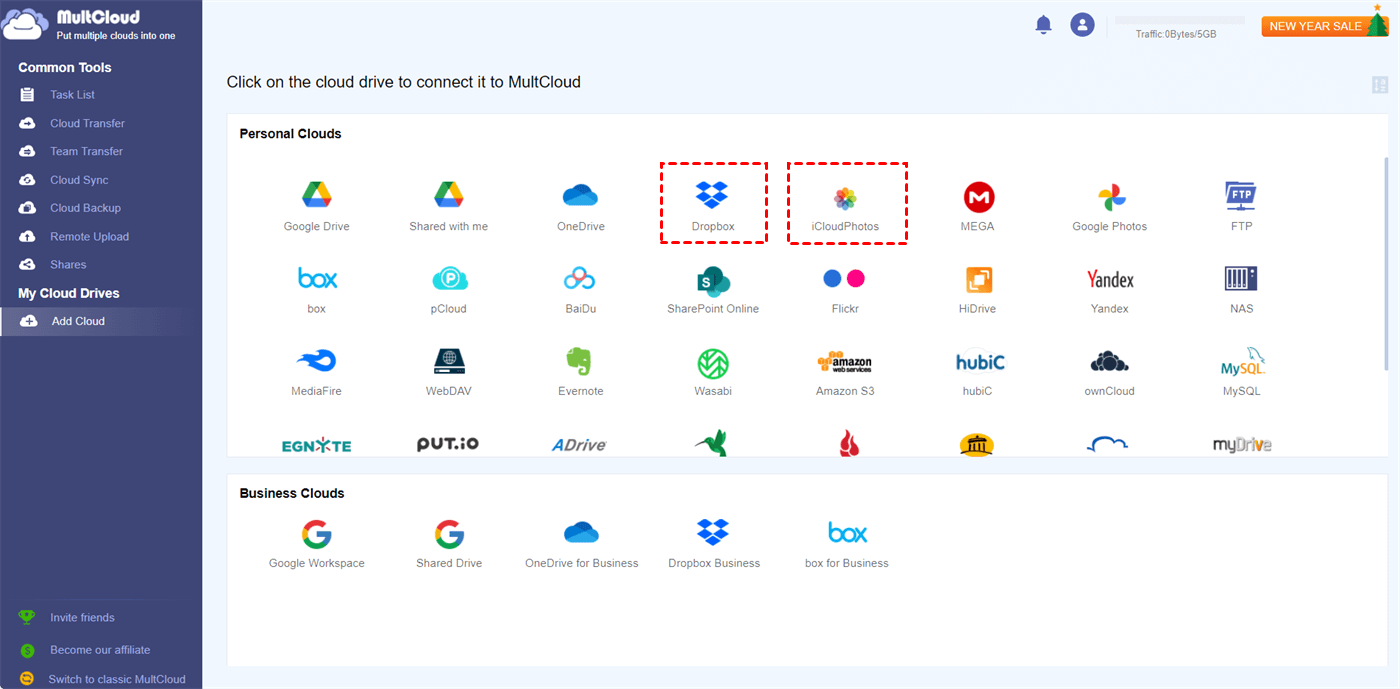Add pCloud drive
The height and width of the screenshot is (689, 1400).
point(448,290)
